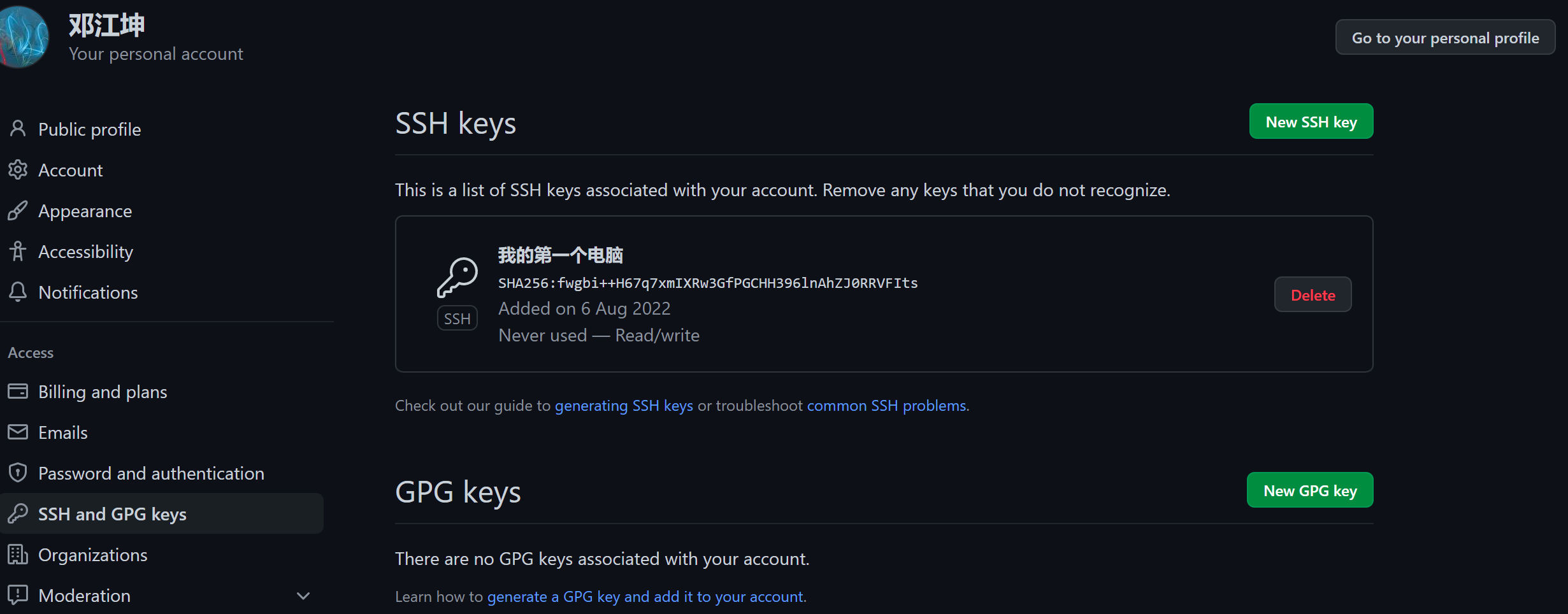Click the envelope icon beside Emails
The height and width of the screenshot is (614, 1568).
pyautogui.click(x=18, y=432)
